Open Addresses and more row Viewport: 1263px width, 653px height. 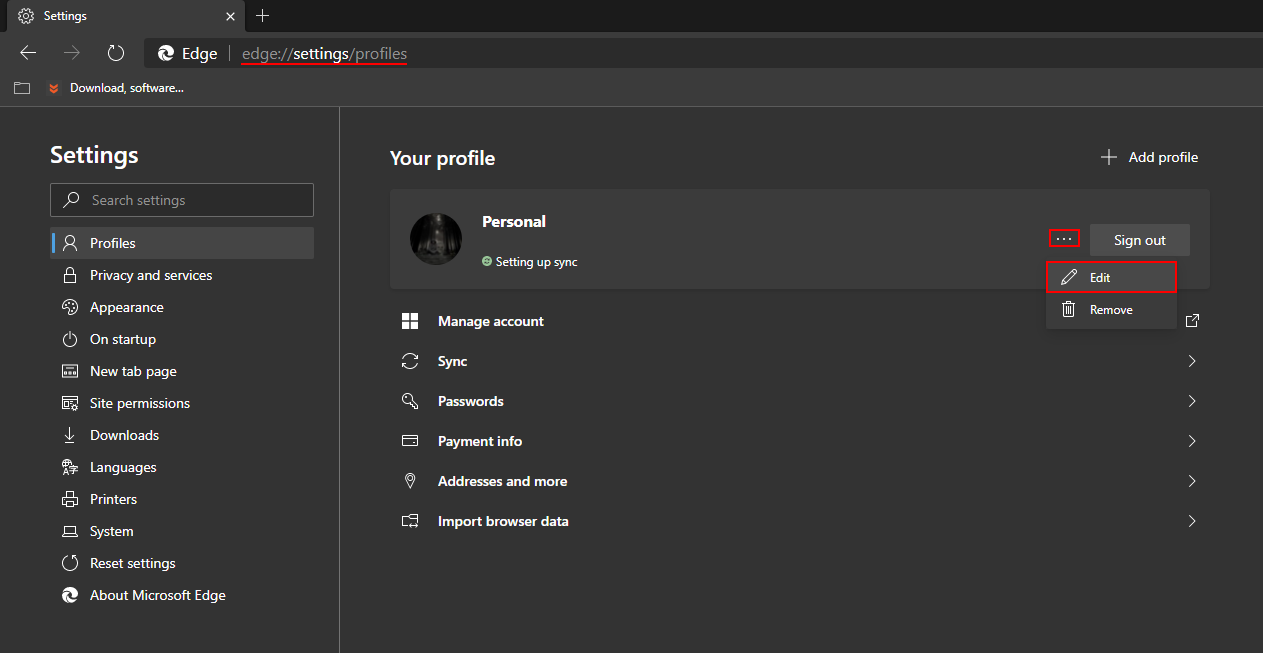800,481
